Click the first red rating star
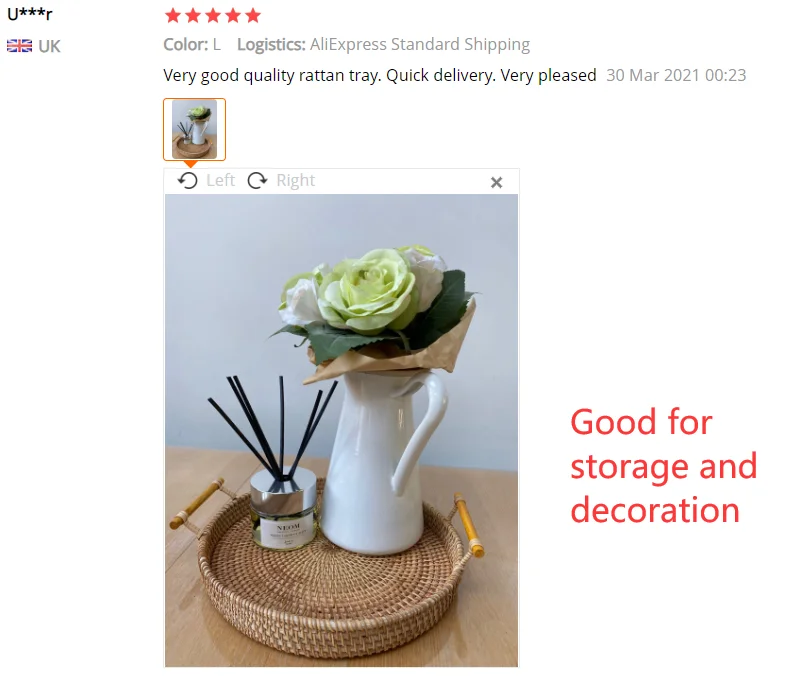 point(173,16)
